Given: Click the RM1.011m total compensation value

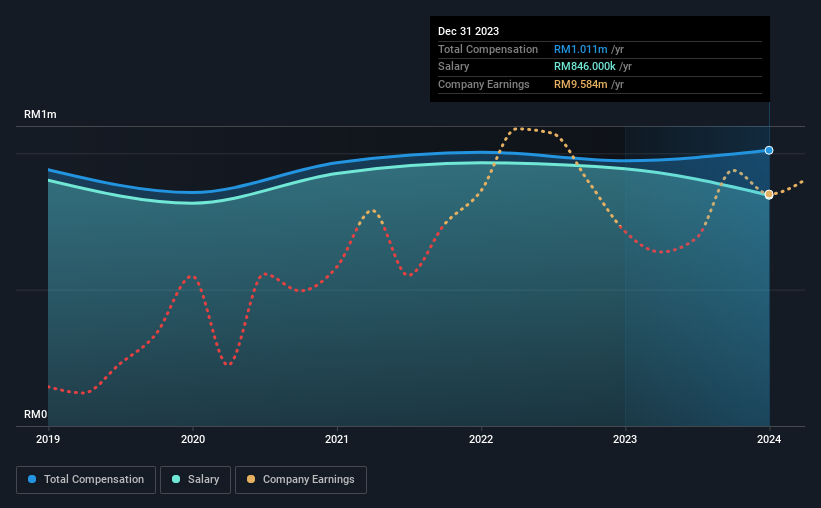Looking at the screenshot, I should point(581,49).
